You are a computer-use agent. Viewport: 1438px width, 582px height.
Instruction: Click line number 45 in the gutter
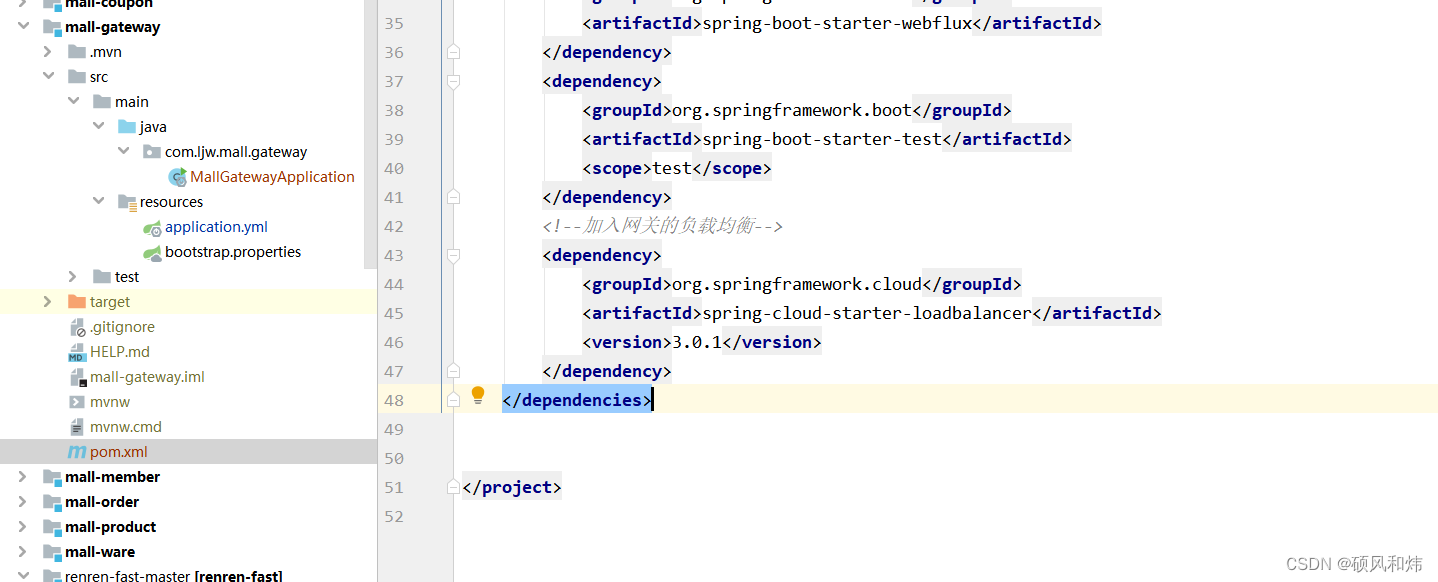(x=394, y=313)
